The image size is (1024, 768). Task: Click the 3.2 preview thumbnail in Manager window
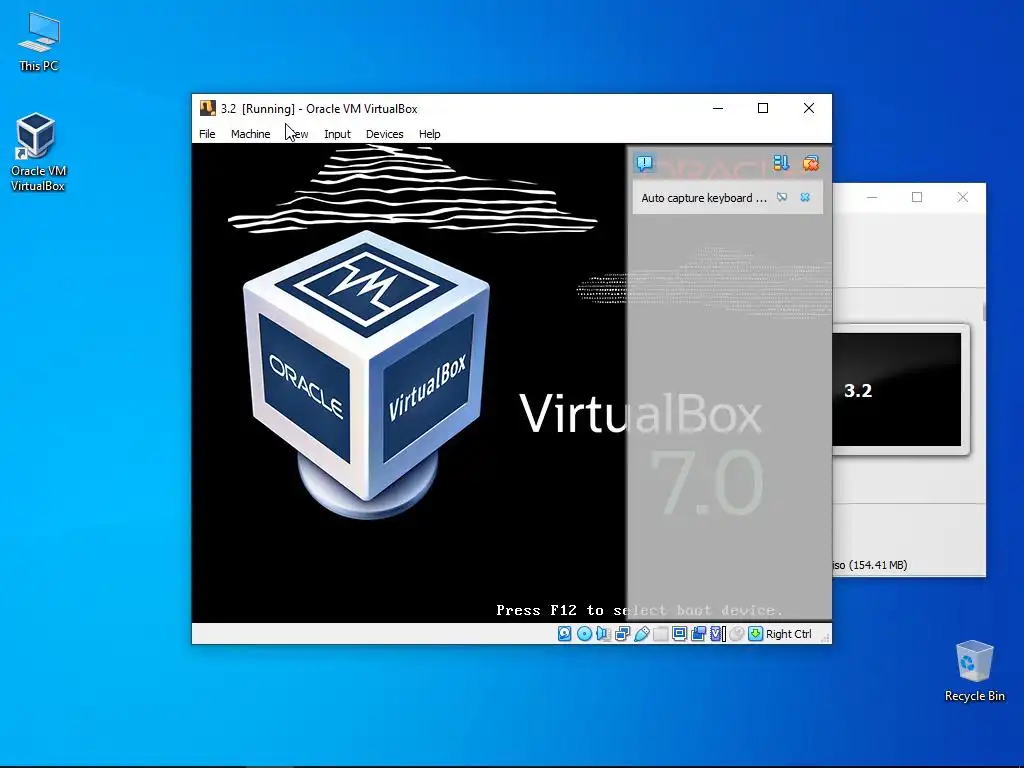(897, 390)
